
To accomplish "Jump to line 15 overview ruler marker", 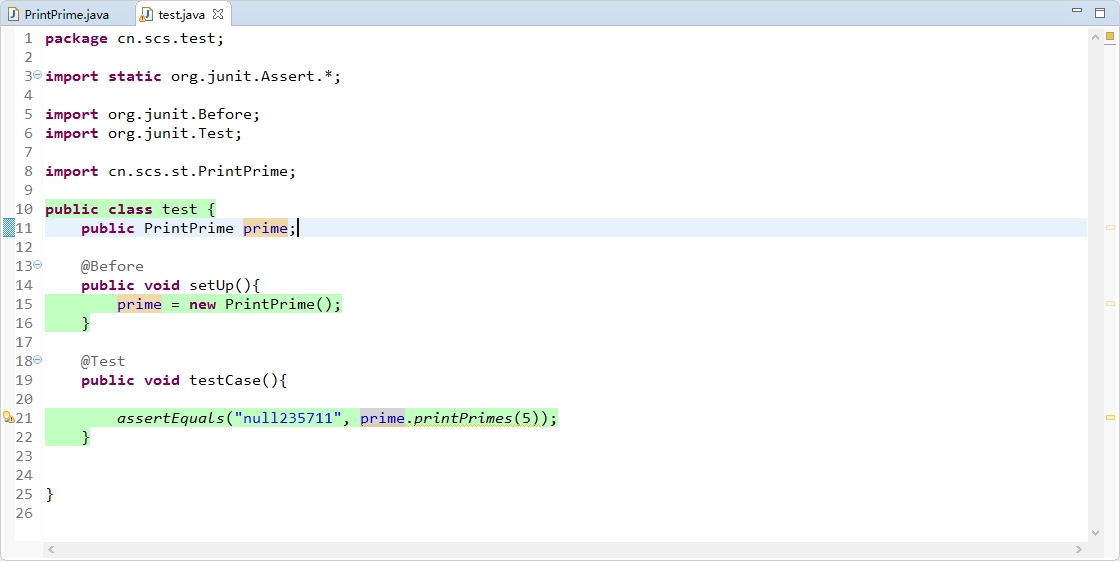I will point(1110,304).
